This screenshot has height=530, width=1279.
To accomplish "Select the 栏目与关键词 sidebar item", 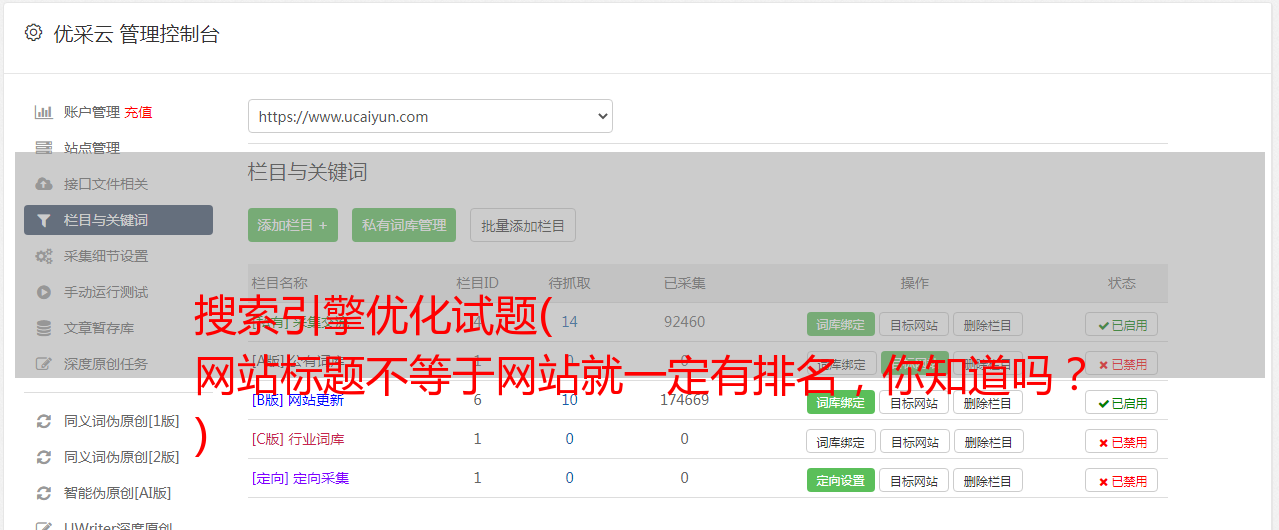I will pyautogui.click(x=118, y=220).
